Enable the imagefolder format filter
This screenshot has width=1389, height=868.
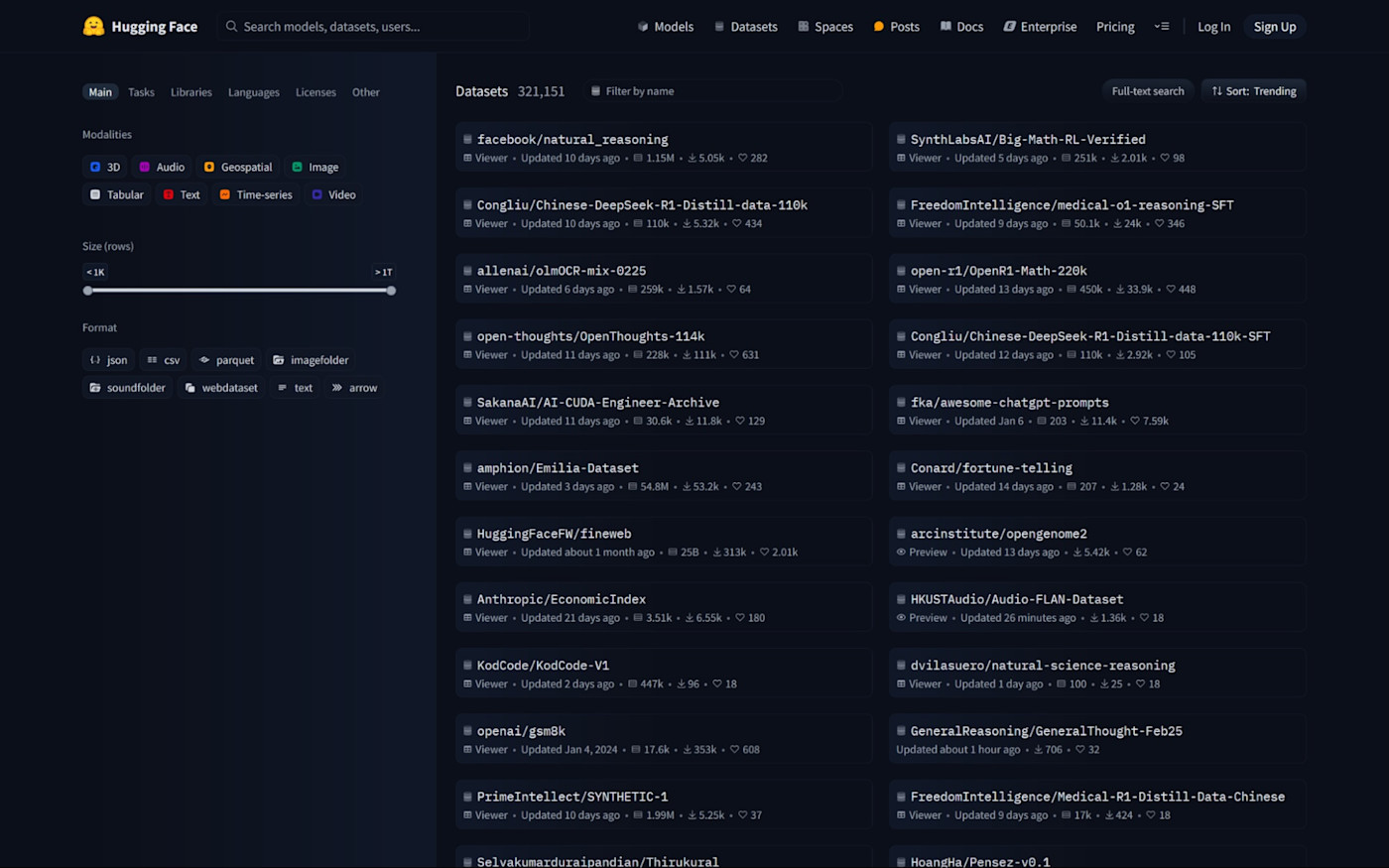pos(311,360)
